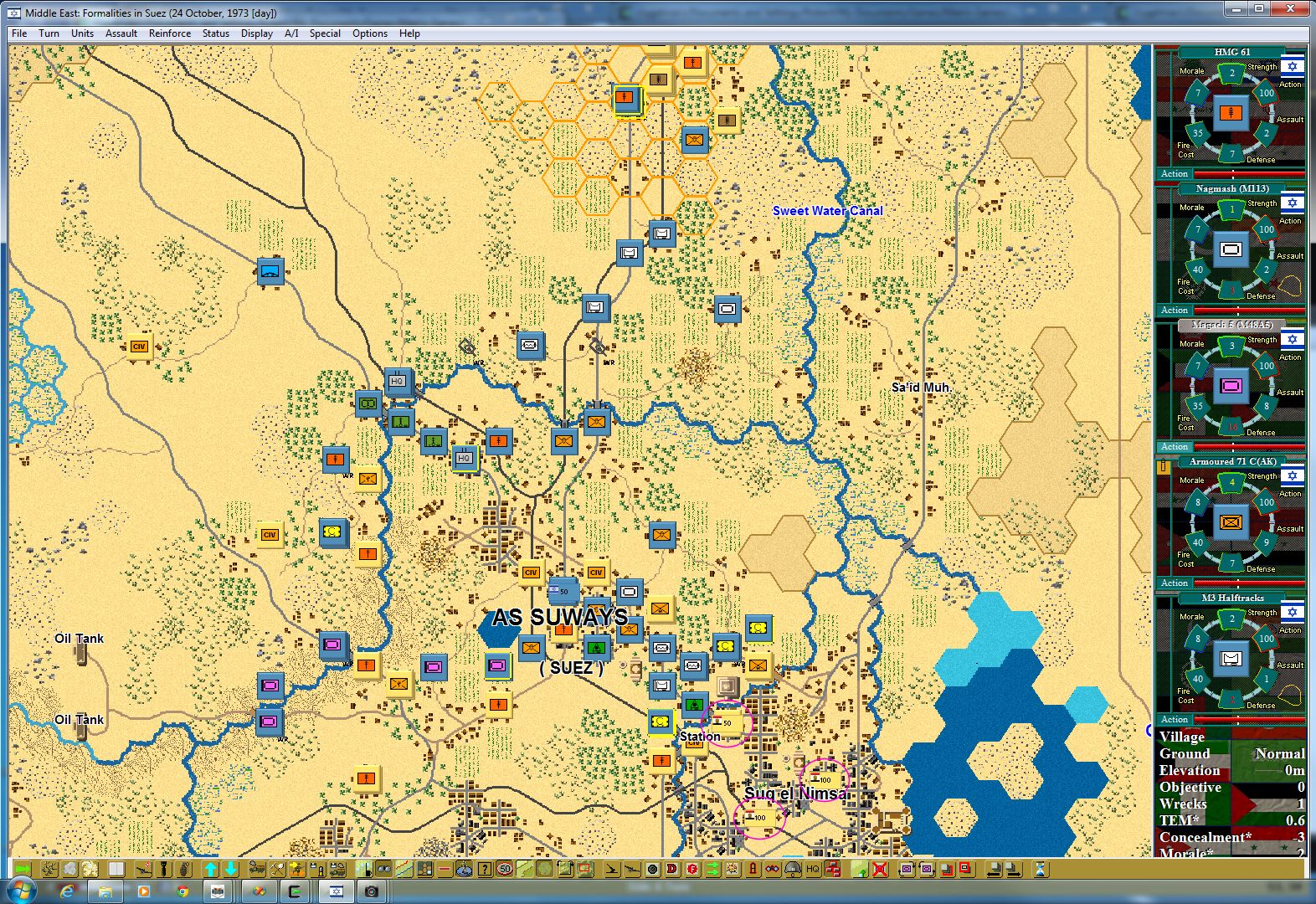Open the Display menu

pos(257,33)
